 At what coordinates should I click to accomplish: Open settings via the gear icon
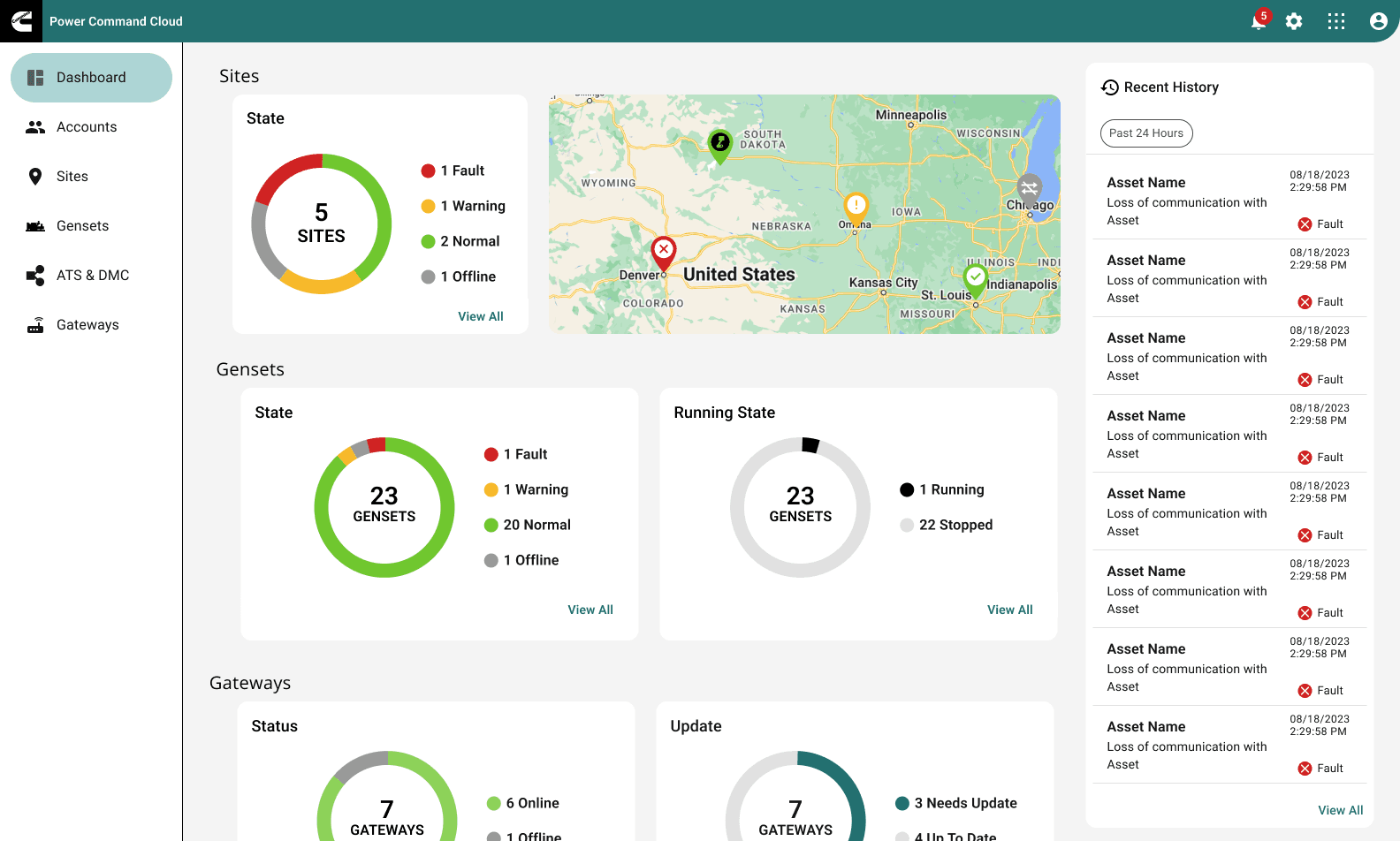tap(1294, 21)
